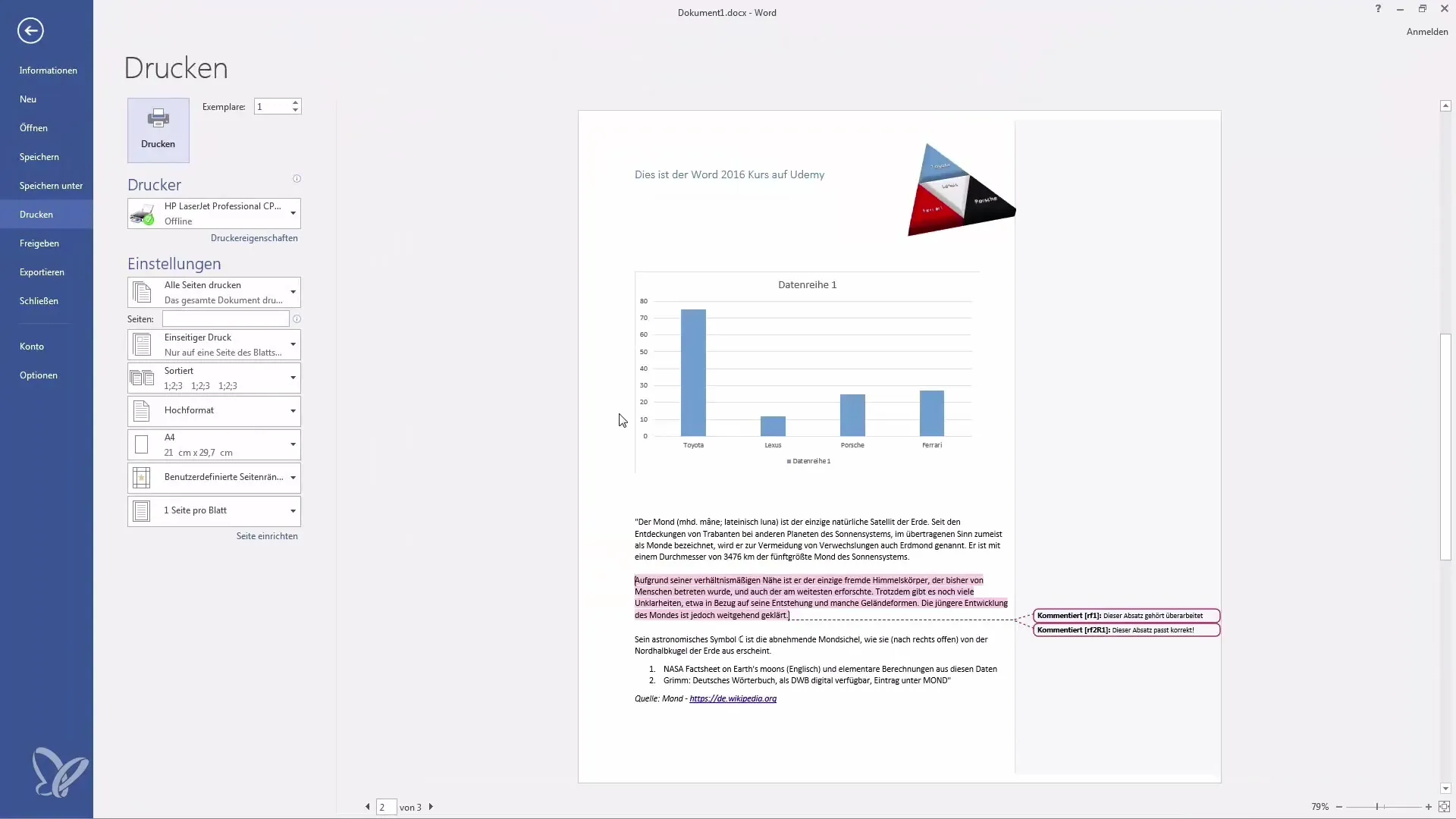Select Speichern in the sidebar
The height and width of the screenshot is (819, 1456).
[47, 157]
